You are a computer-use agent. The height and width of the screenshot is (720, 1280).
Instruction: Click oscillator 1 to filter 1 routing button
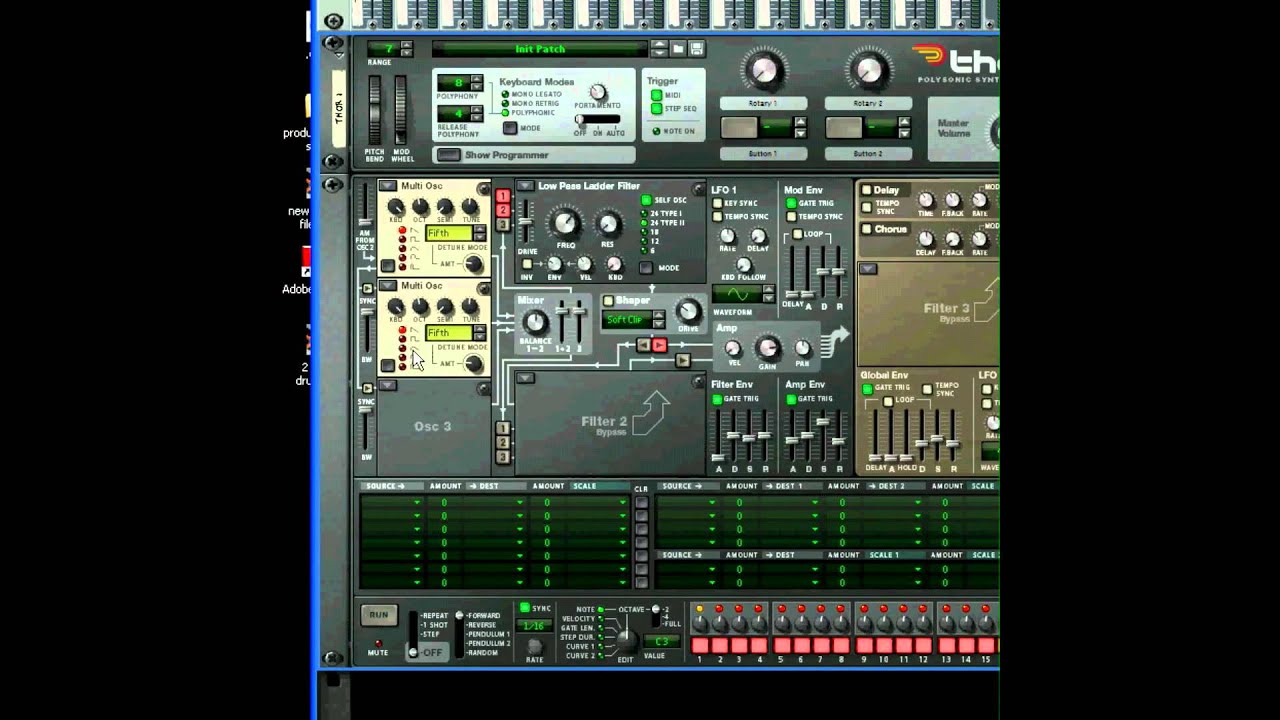(x=503, y=197)
